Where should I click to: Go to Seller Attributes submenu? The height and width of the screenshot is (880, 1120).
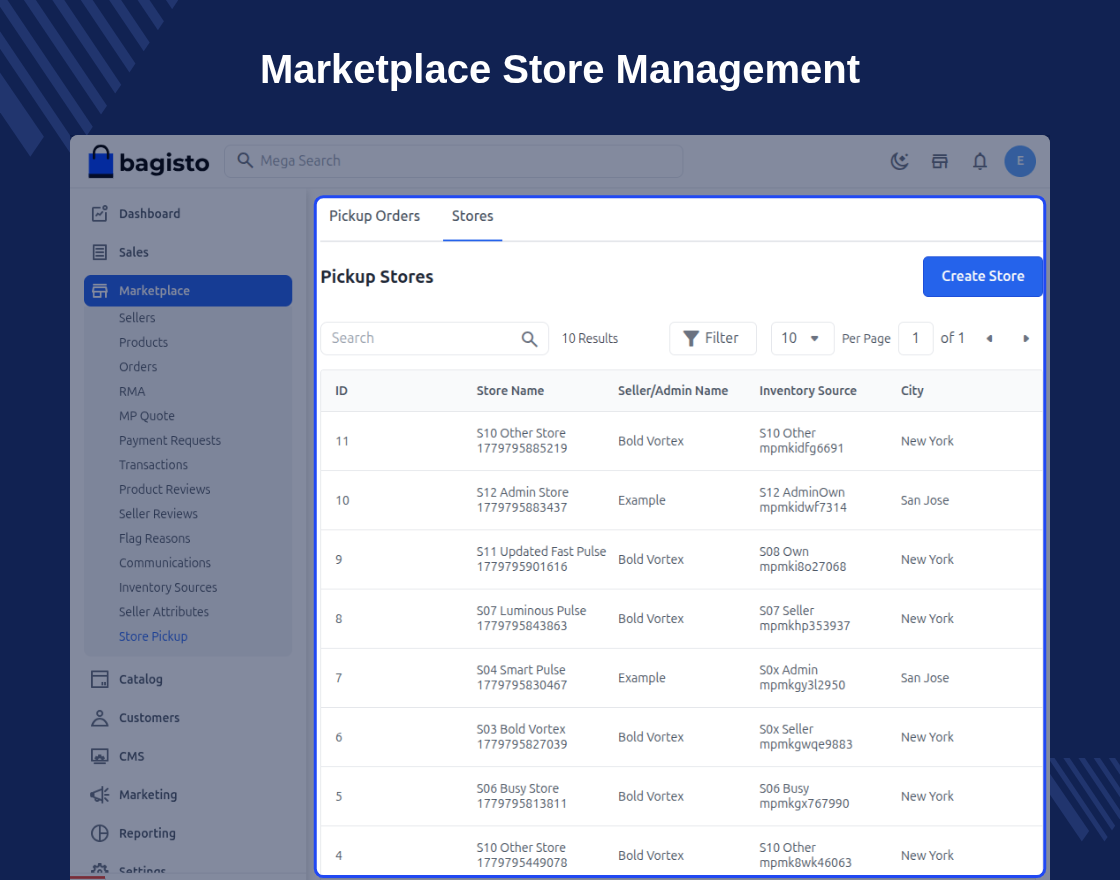pos(164,611)
